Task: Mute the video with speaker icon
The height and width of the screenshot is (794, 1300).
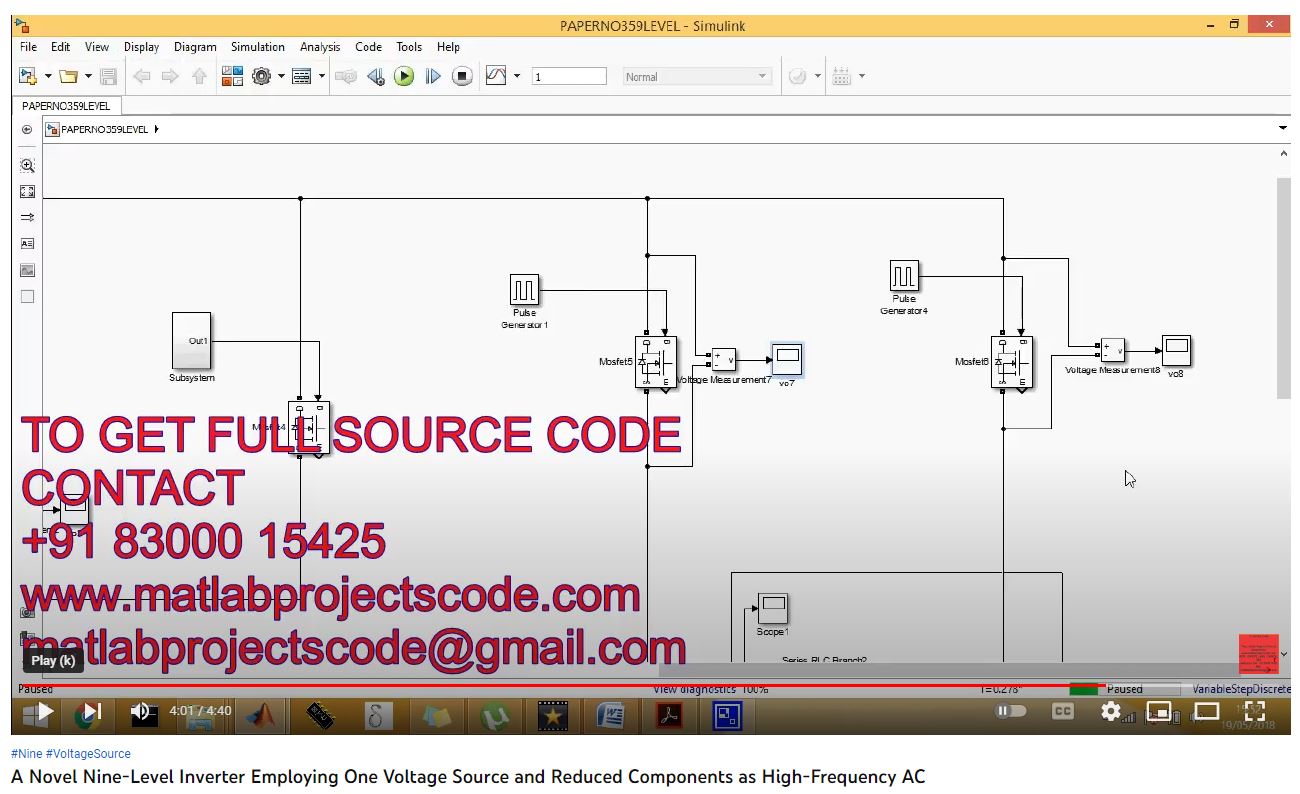Action: [141, 711]
